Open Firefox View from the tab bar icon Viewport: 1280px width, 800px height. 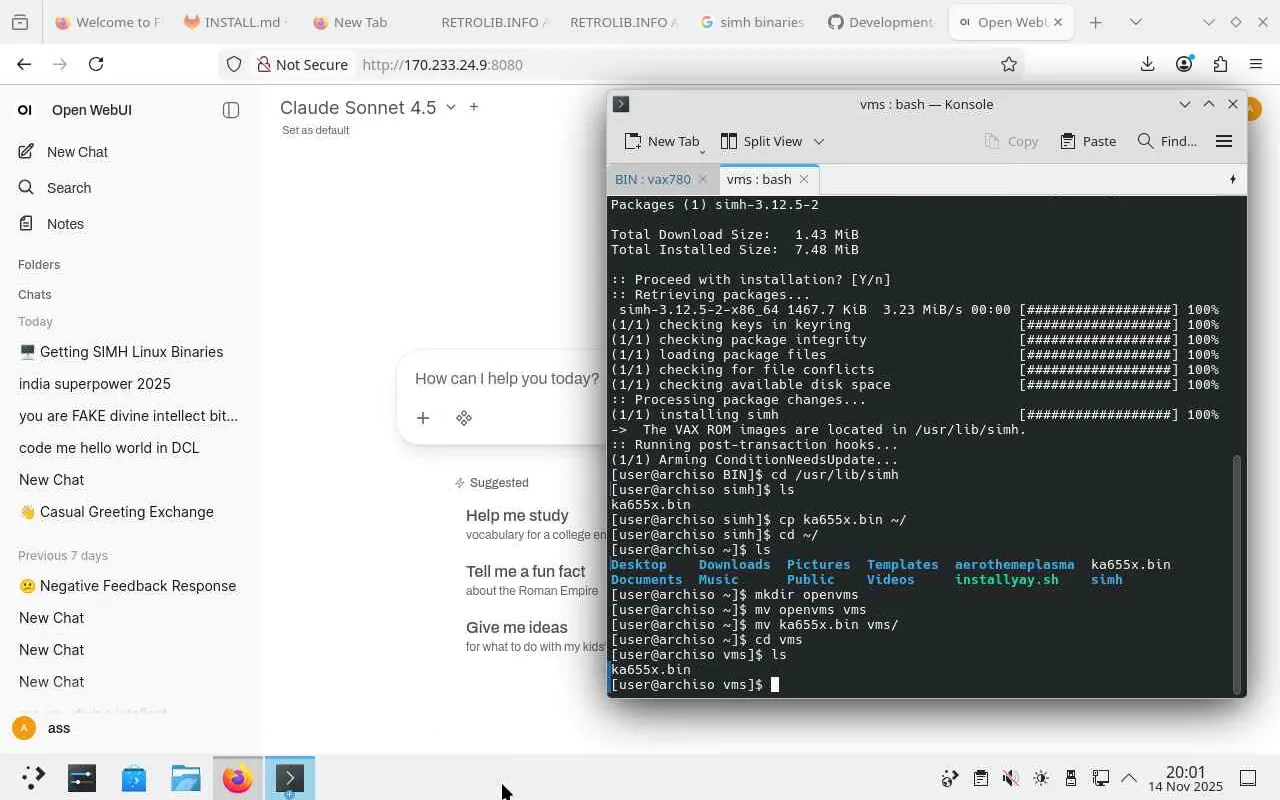pyautogui.click(x=20, y=22)
